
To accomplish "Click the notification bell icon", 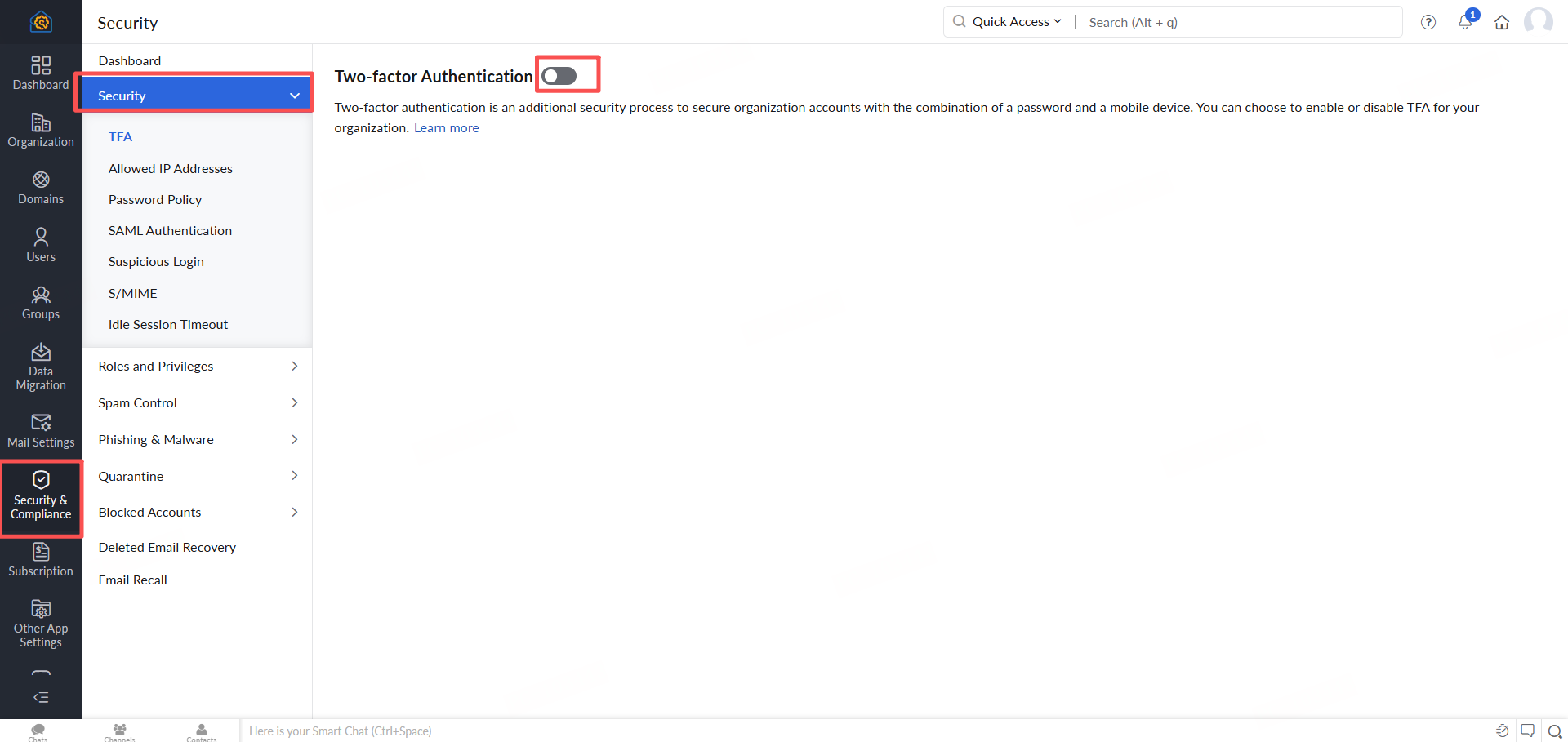I will [x=1465, y=22].
